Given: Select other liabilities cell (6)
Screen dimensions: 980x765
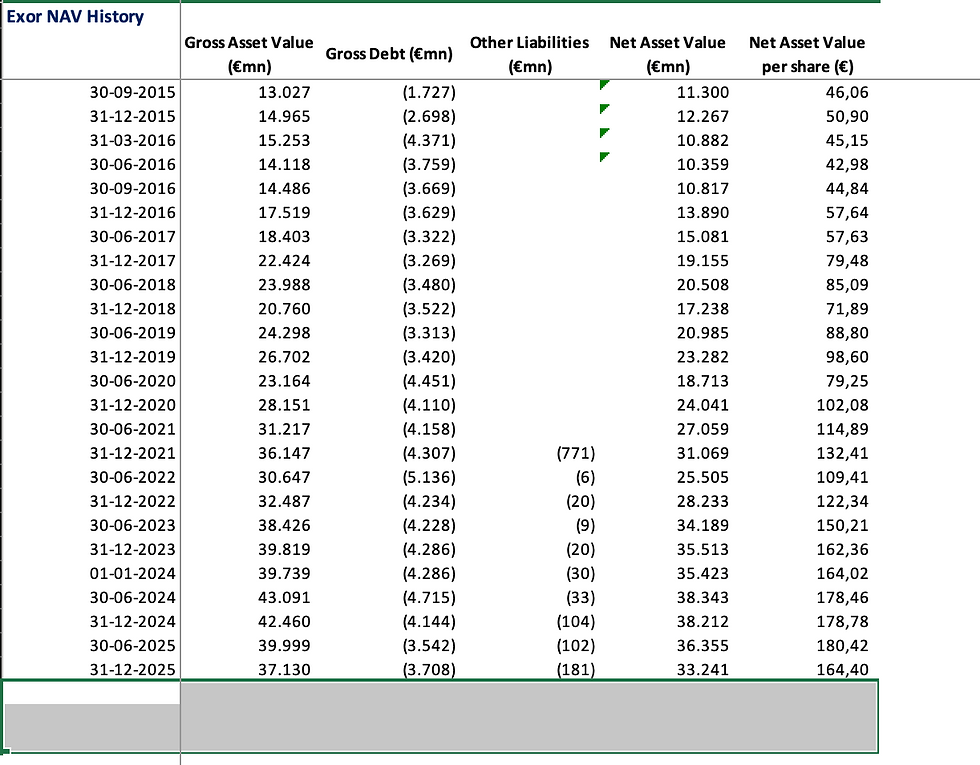Looking at the screenshot, I should pos(585,478).
